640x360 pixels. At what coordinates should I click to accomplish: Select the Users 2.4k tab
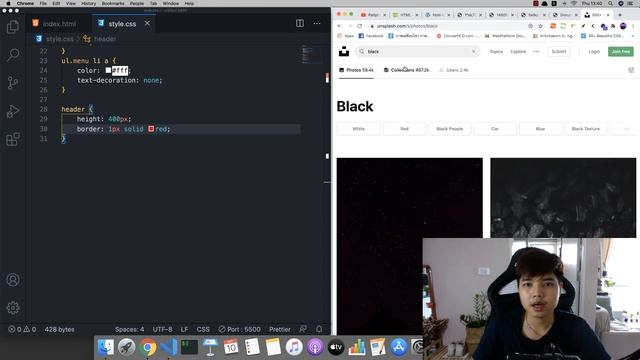tap(453, 70)
